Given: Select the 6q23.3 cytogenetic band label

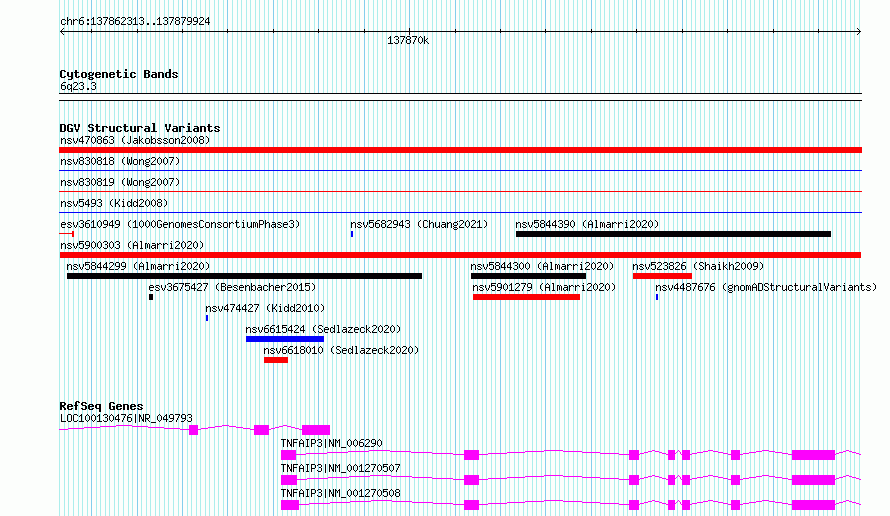Looking at the screenshot, I should 78,86.
